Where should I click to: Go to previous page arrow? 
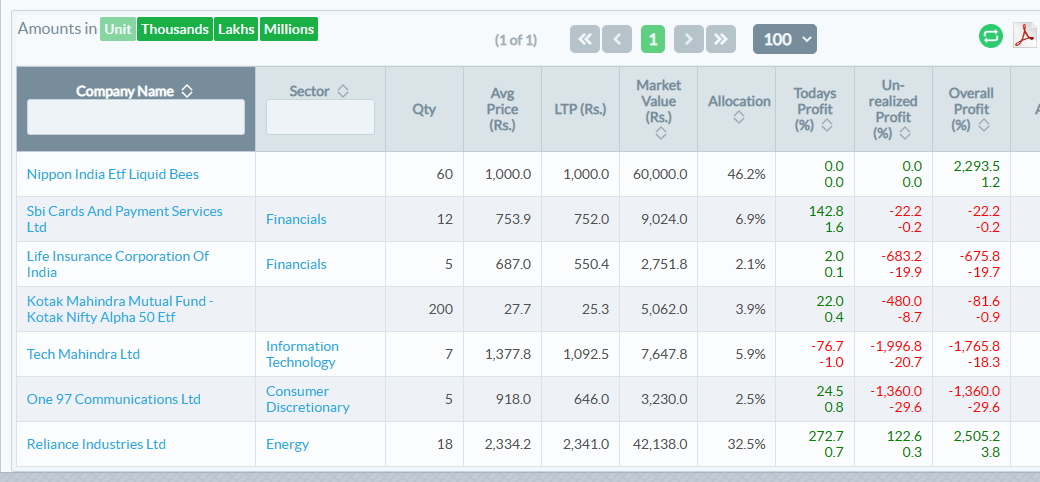[617, 39]
